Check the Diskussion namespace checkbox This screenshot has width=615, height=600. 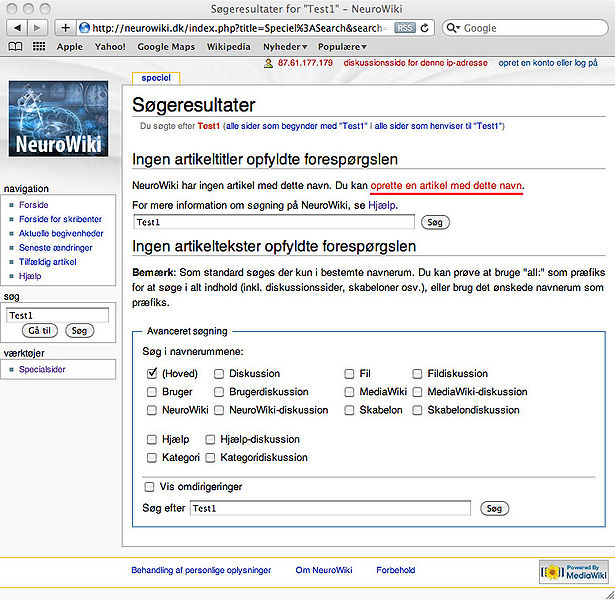pos(219,374)
